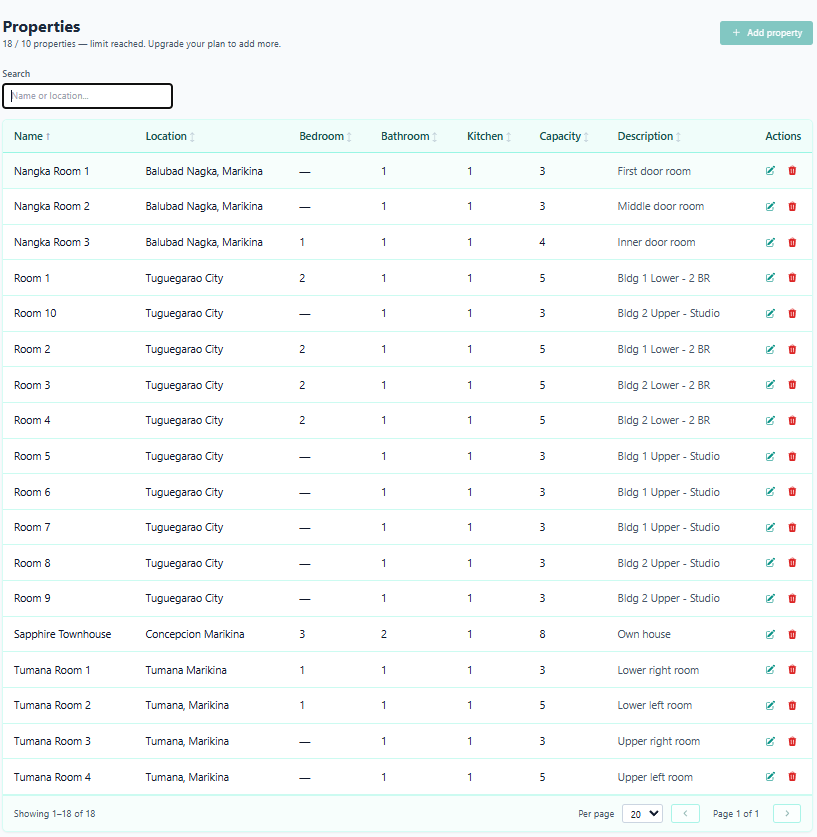Image resolution: width=817 pixels, height=837 pixels.
Task: Click edit icon for Room 7
Action: click(770, 527)
